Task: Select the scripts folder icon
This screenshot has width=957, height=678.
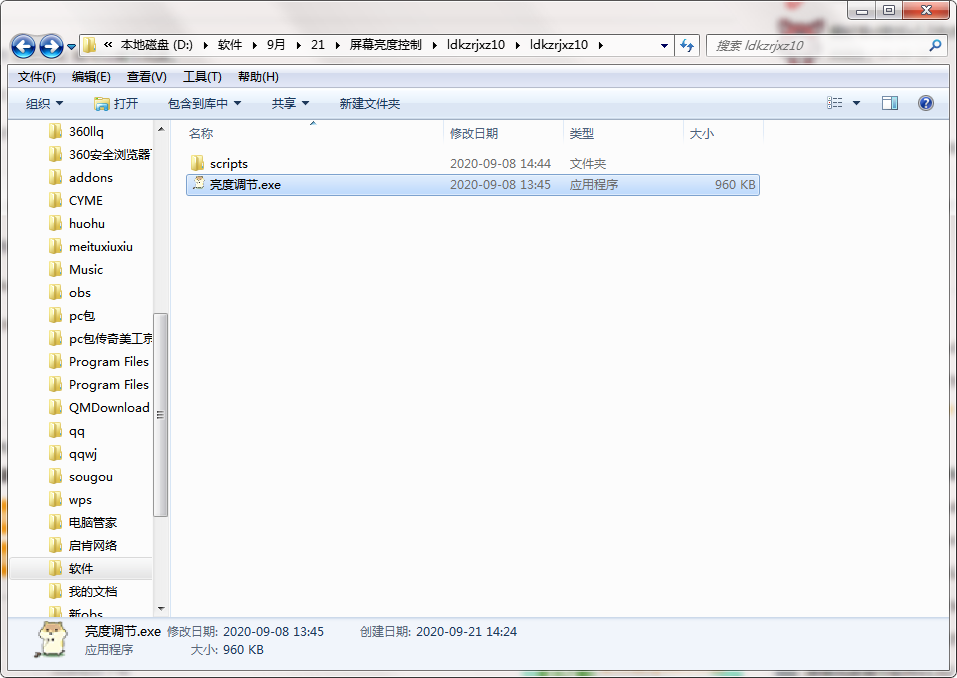Action: click(x=197, y=163)
